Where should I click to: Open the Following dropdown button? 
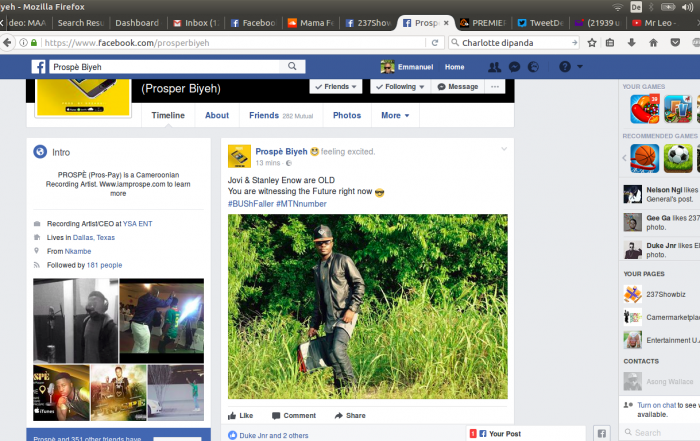pyautogui.click(x=398, y=87)
